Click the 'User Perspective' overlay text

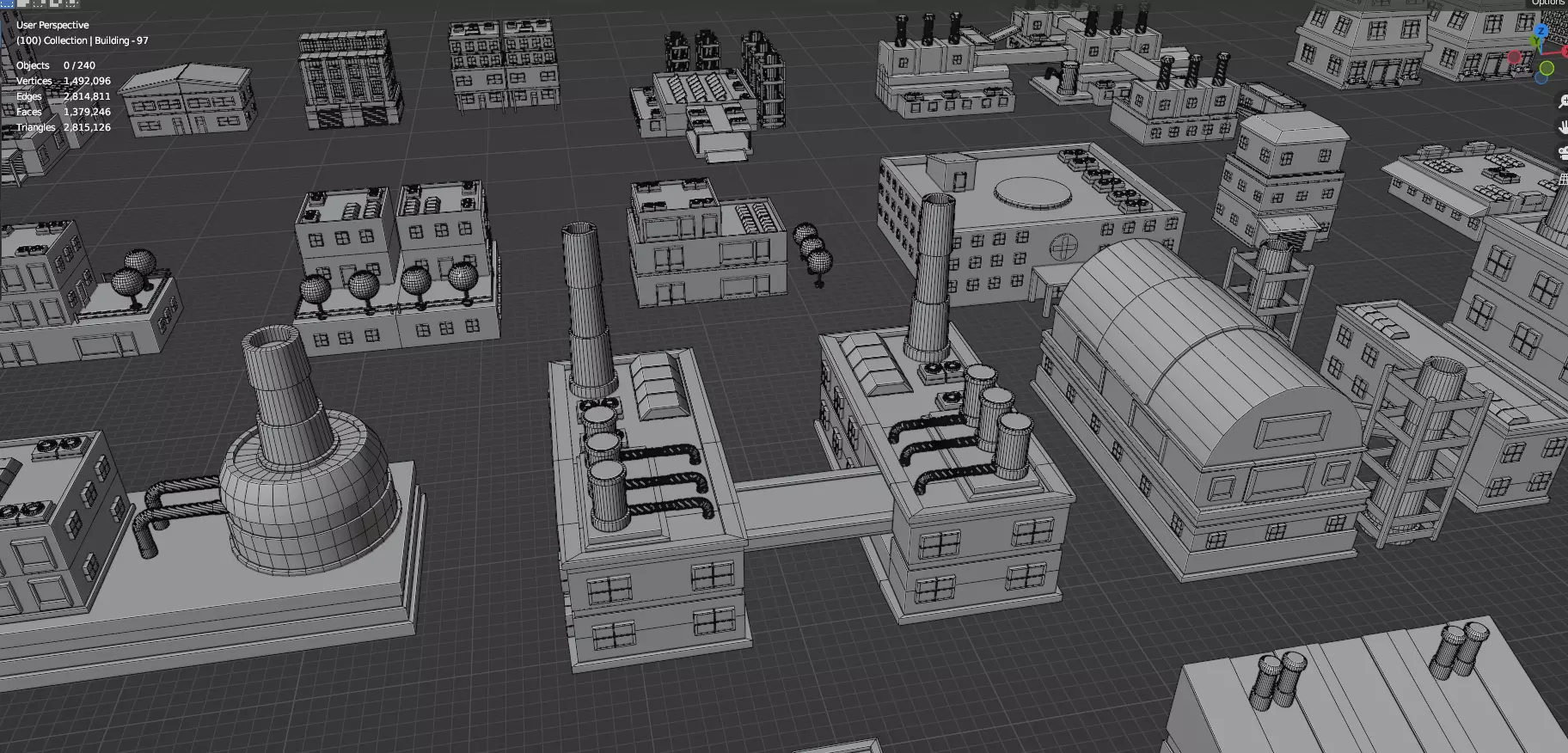[x=52, y=25]
